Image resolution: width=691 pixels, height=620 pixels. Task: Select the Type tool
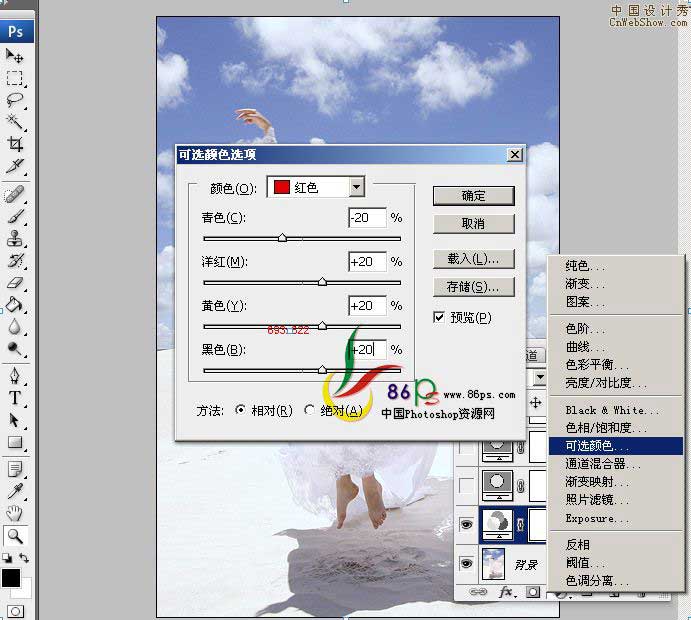pyautogui.click(x=14, y=398)
